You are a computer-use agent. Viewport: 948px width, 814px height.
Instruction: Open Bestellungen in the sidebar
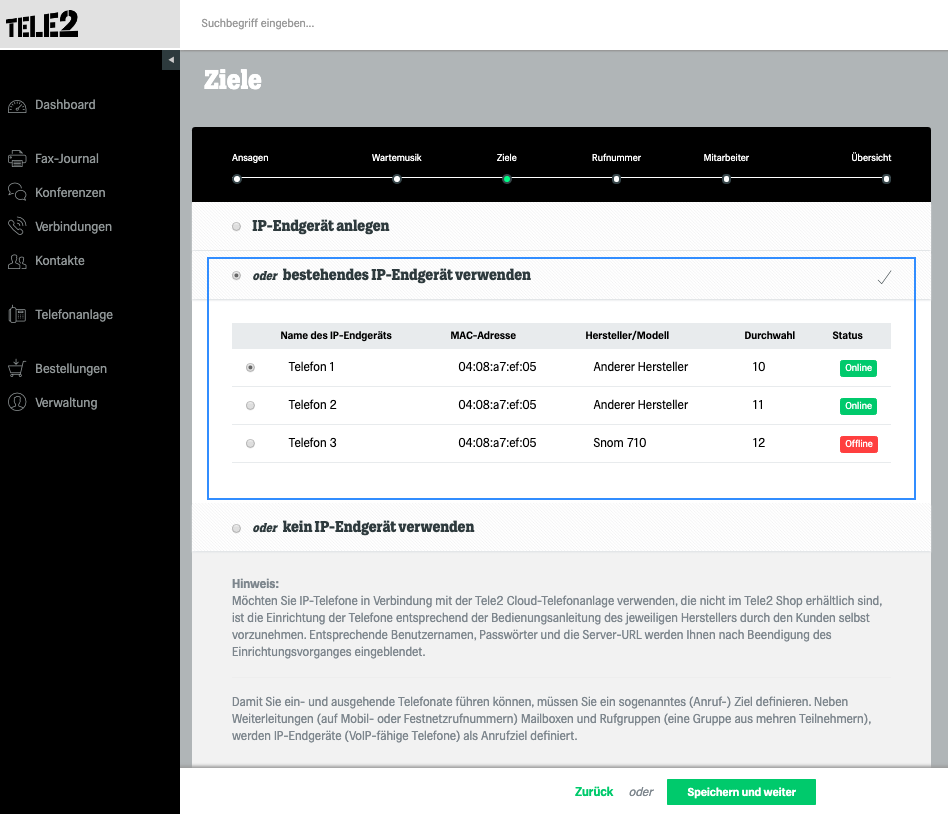[x=71, y=369]
